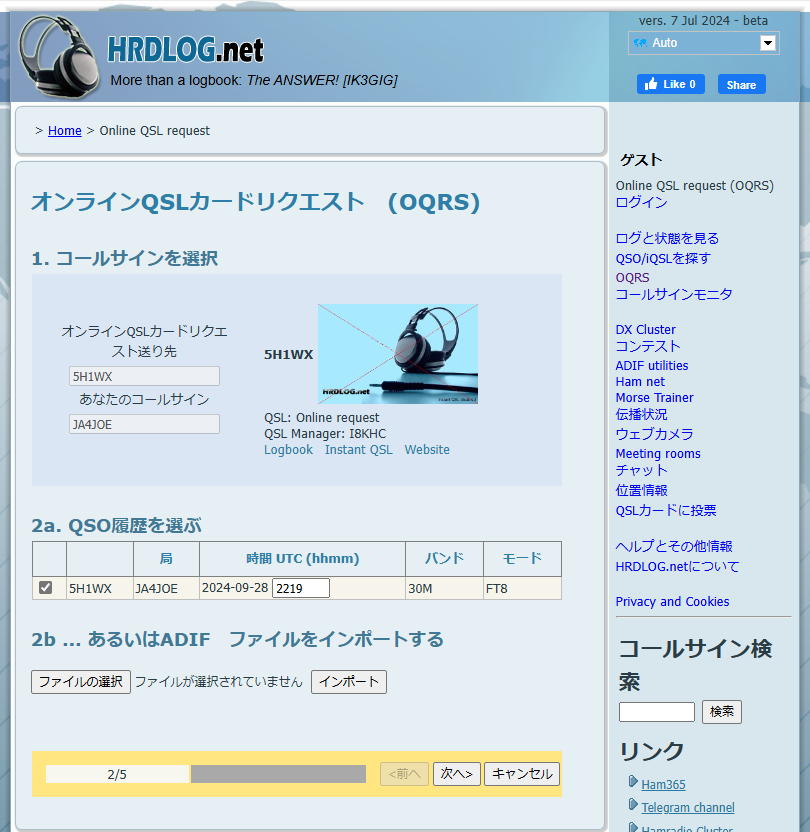
Task: Click the 5H1WX cell in QSO table
Action: [x=100, y=588]
